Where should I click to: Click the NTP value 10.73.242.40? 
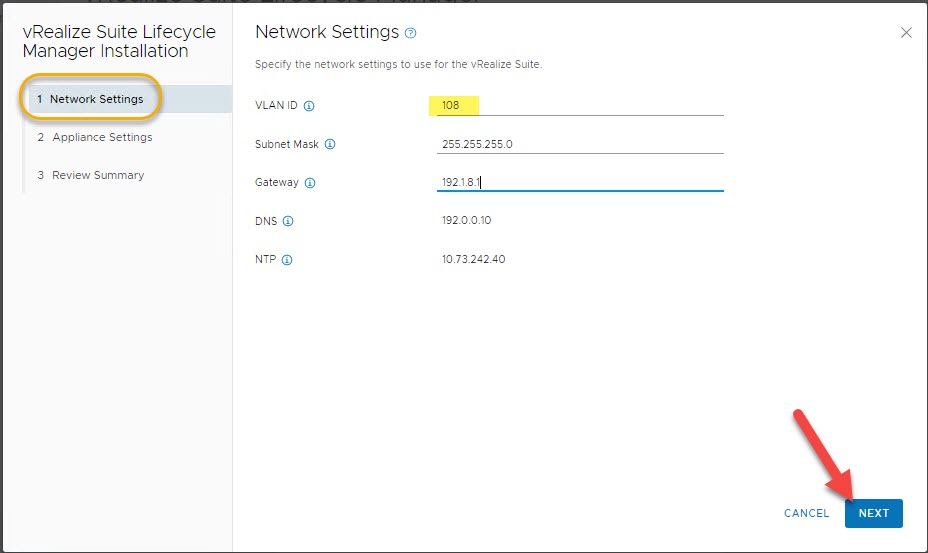click(x=473, y=260)
